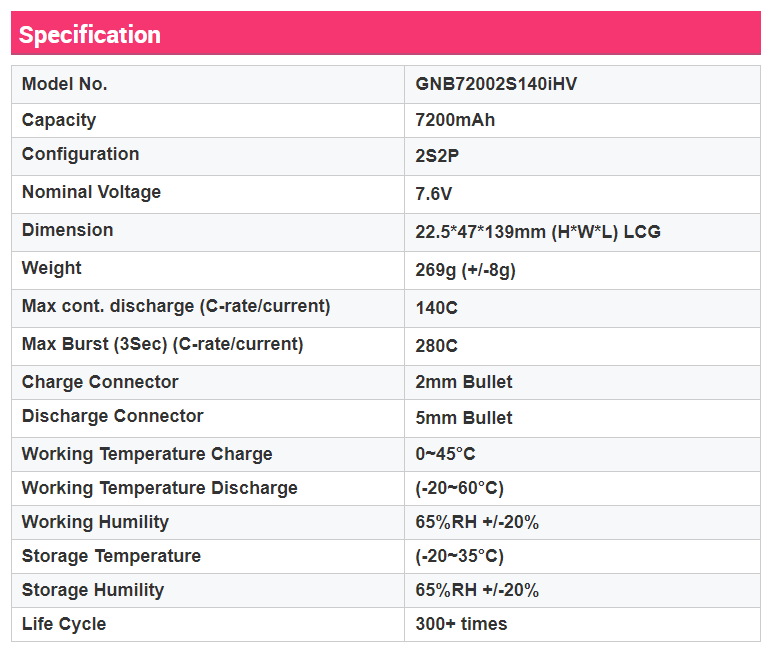Click the 2mm Bullet charge connector value
The width and height of the screenshot is (771, 649).
coord(463,382)
